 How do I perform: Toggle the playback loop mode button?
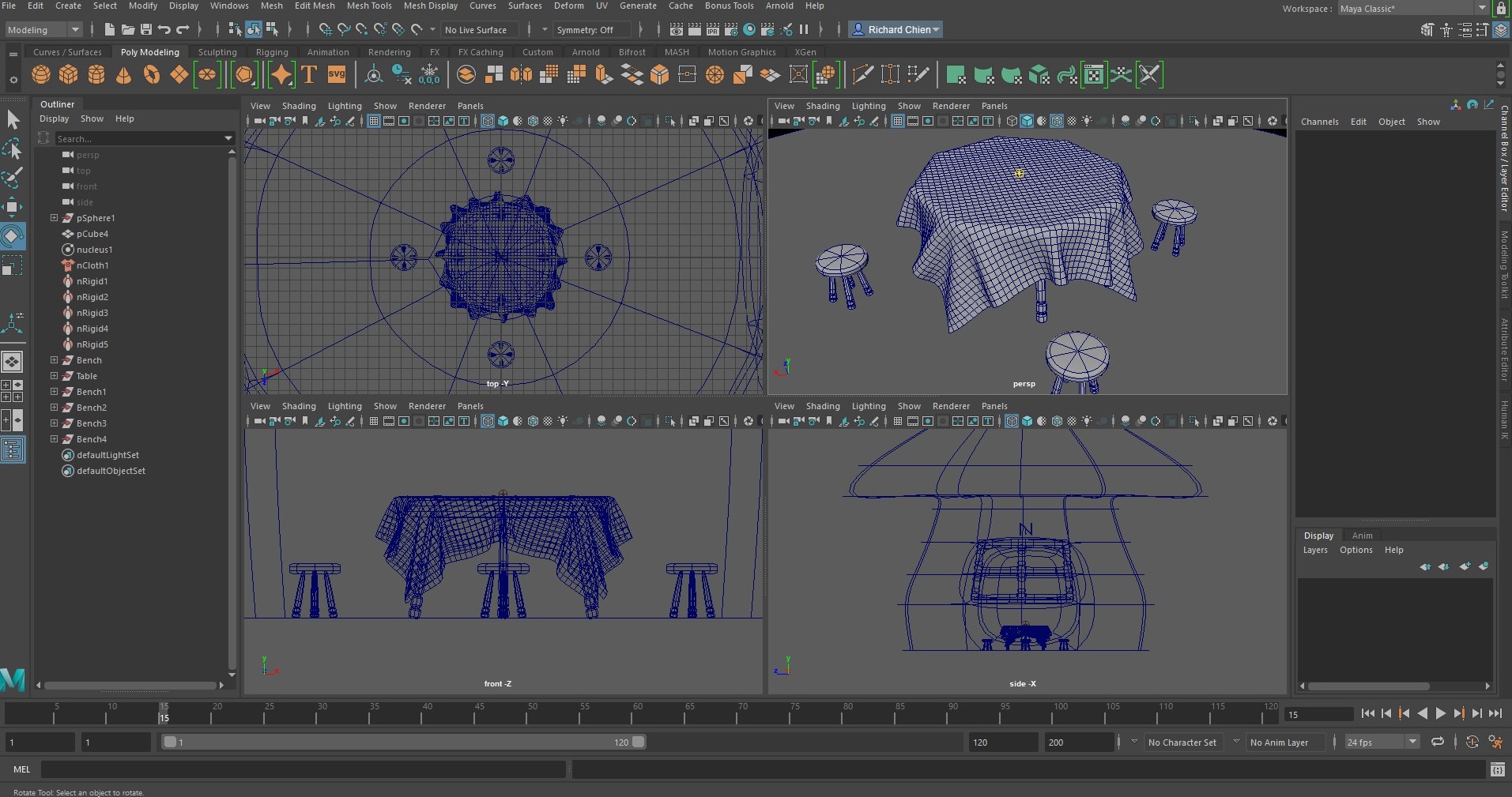[1438, 742]
